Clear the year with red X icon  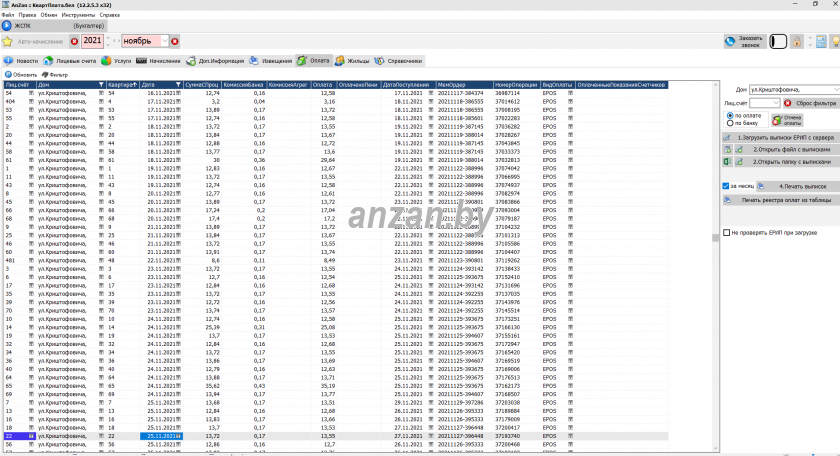pyautogui.click(x=74, y=41)
